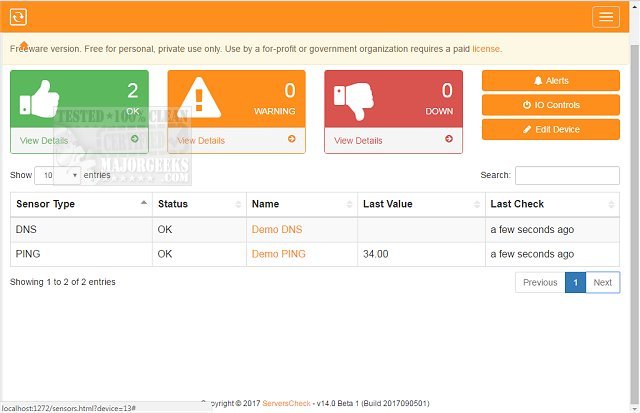Open ServersCheck link in footer
The image size is (640, 413).
(286, 403)
